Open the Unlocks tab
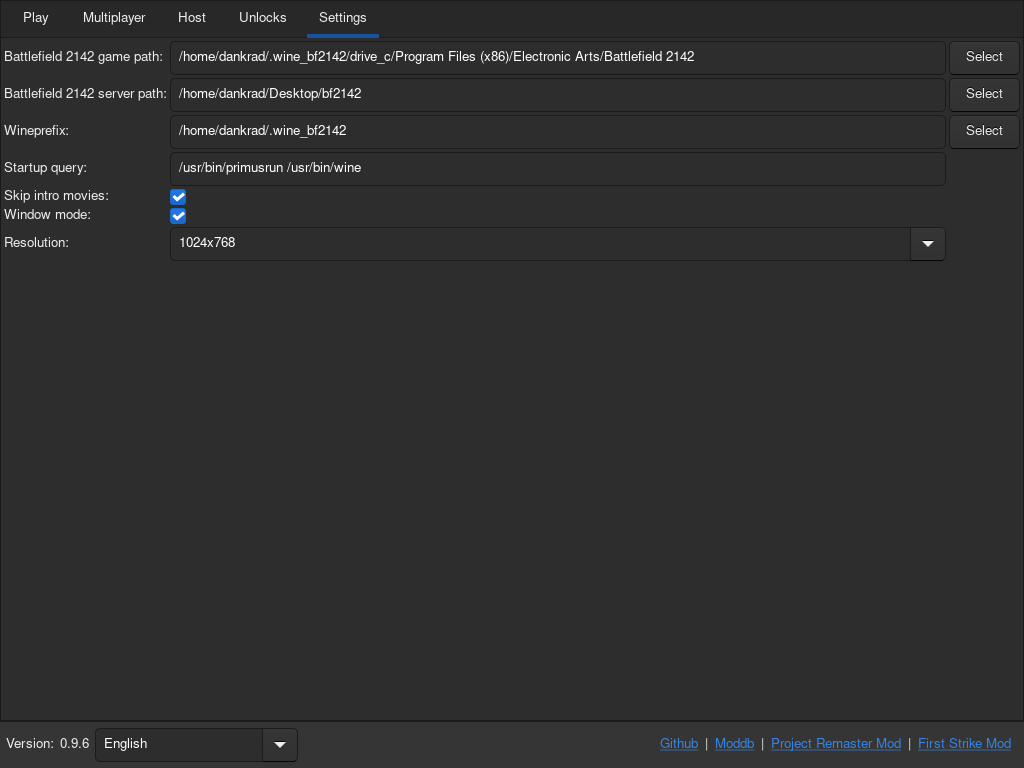1024x768 pixels. 263,18
